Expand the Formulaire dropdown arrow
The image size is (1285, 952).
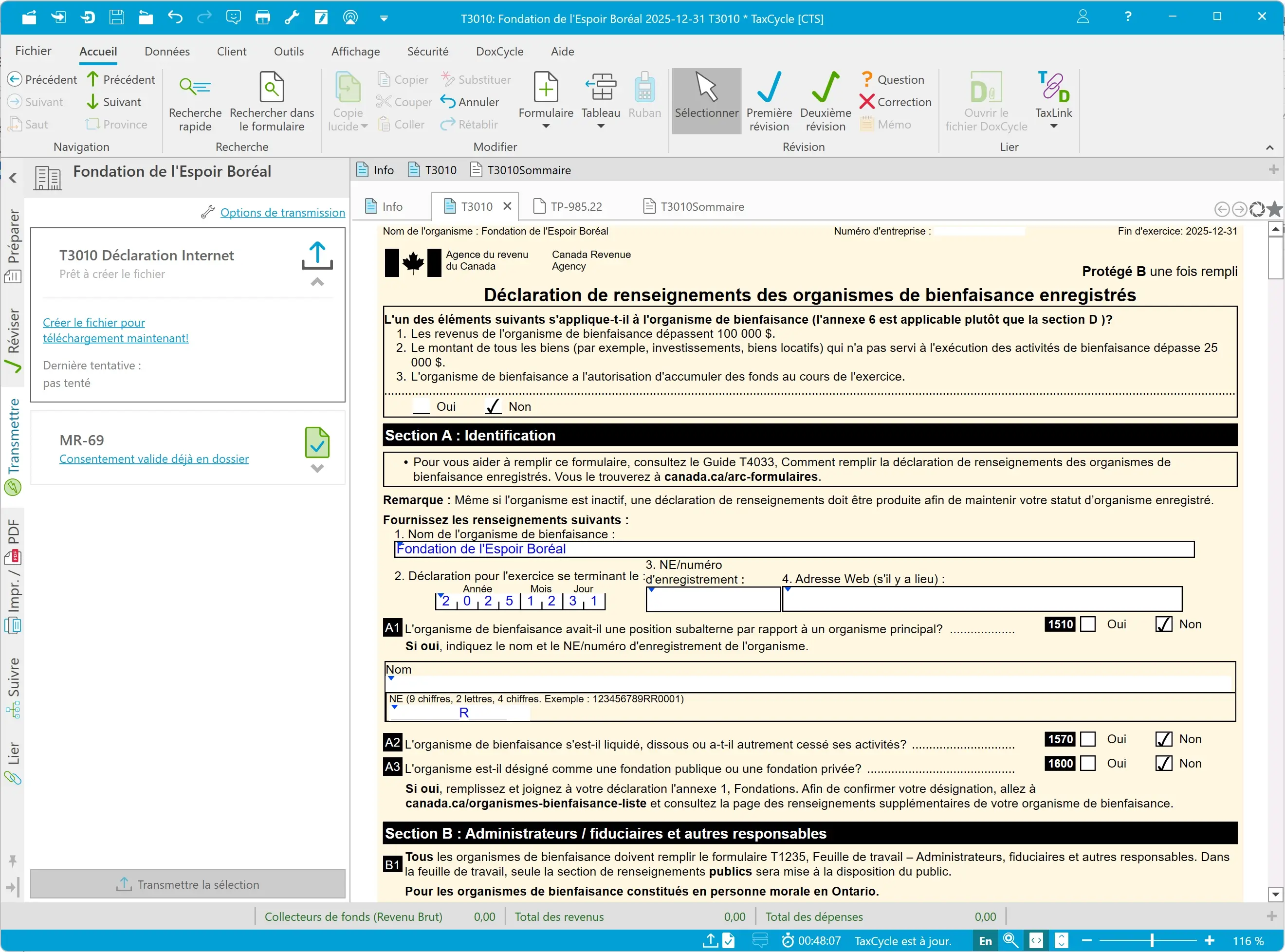[546, 126]
